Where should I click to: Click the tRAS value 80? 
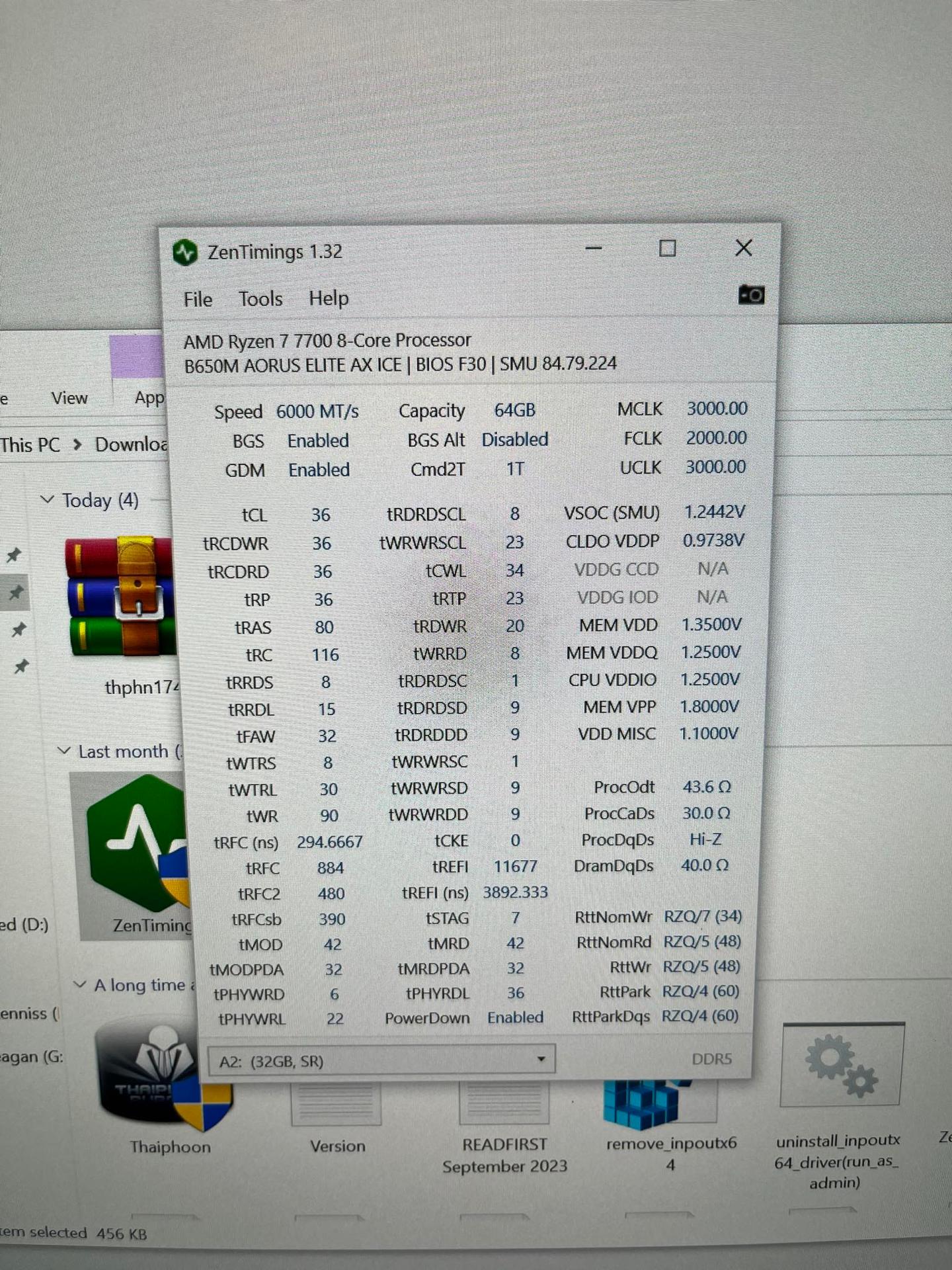coord(324,627)
